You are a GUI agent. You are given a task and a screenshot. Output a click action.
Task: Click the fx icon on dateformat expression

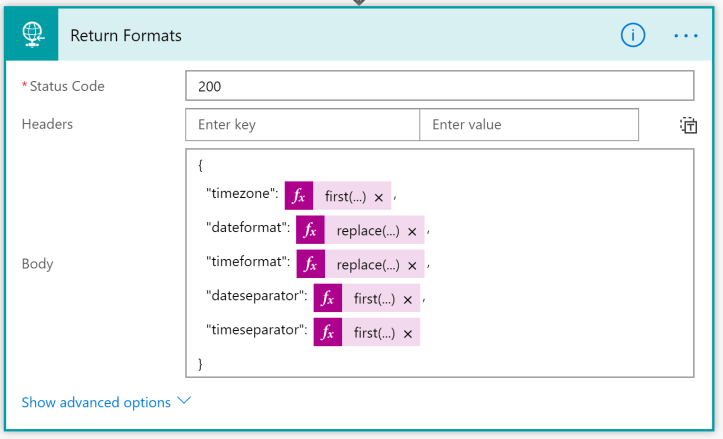click(x=311, y=230)
